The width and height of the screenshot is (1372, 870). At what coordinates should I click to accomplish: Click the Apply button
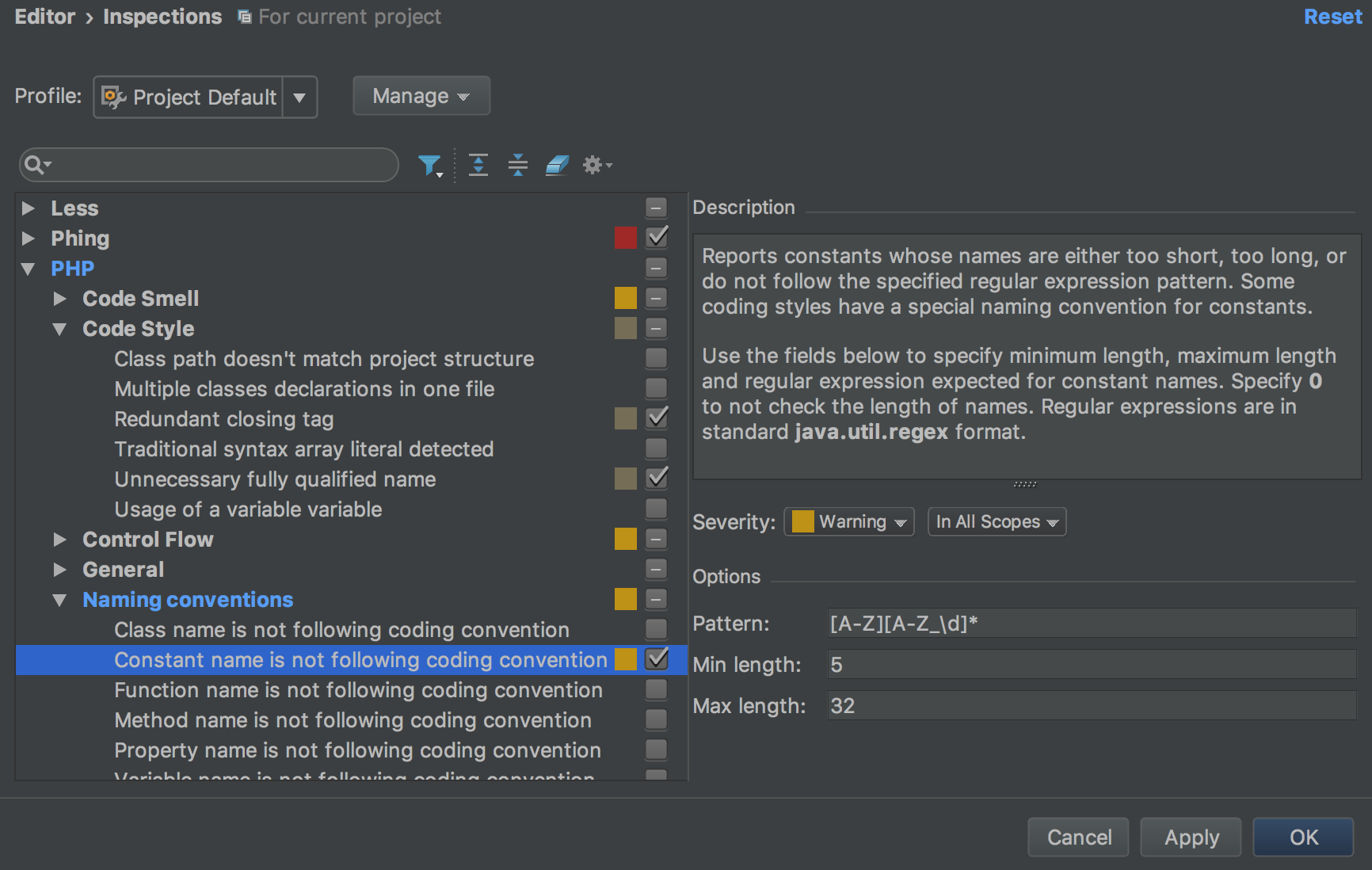tap(1191, 838)
